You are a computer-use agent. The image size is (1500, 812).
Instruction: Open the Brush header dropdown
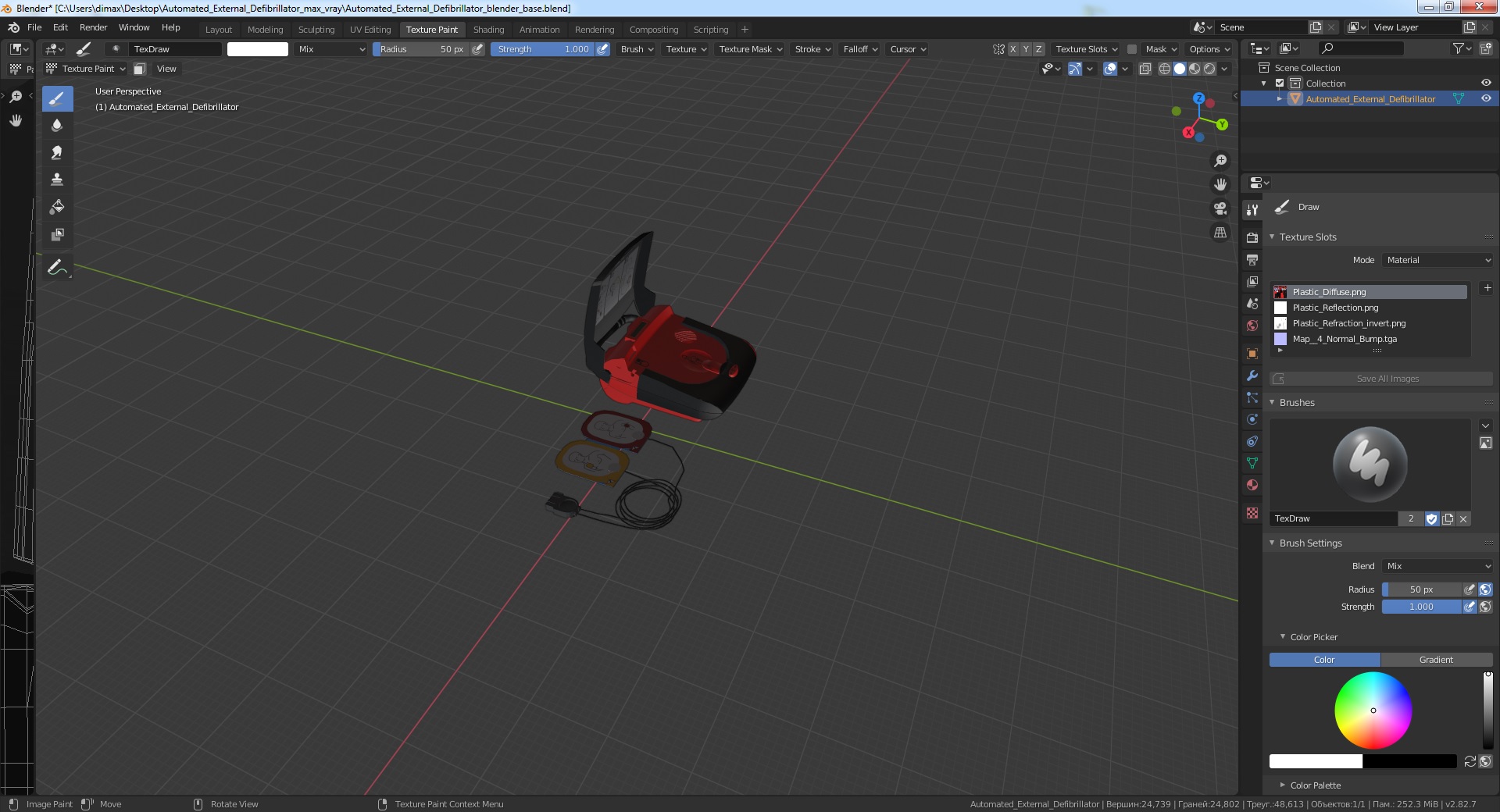click(637, 49)
